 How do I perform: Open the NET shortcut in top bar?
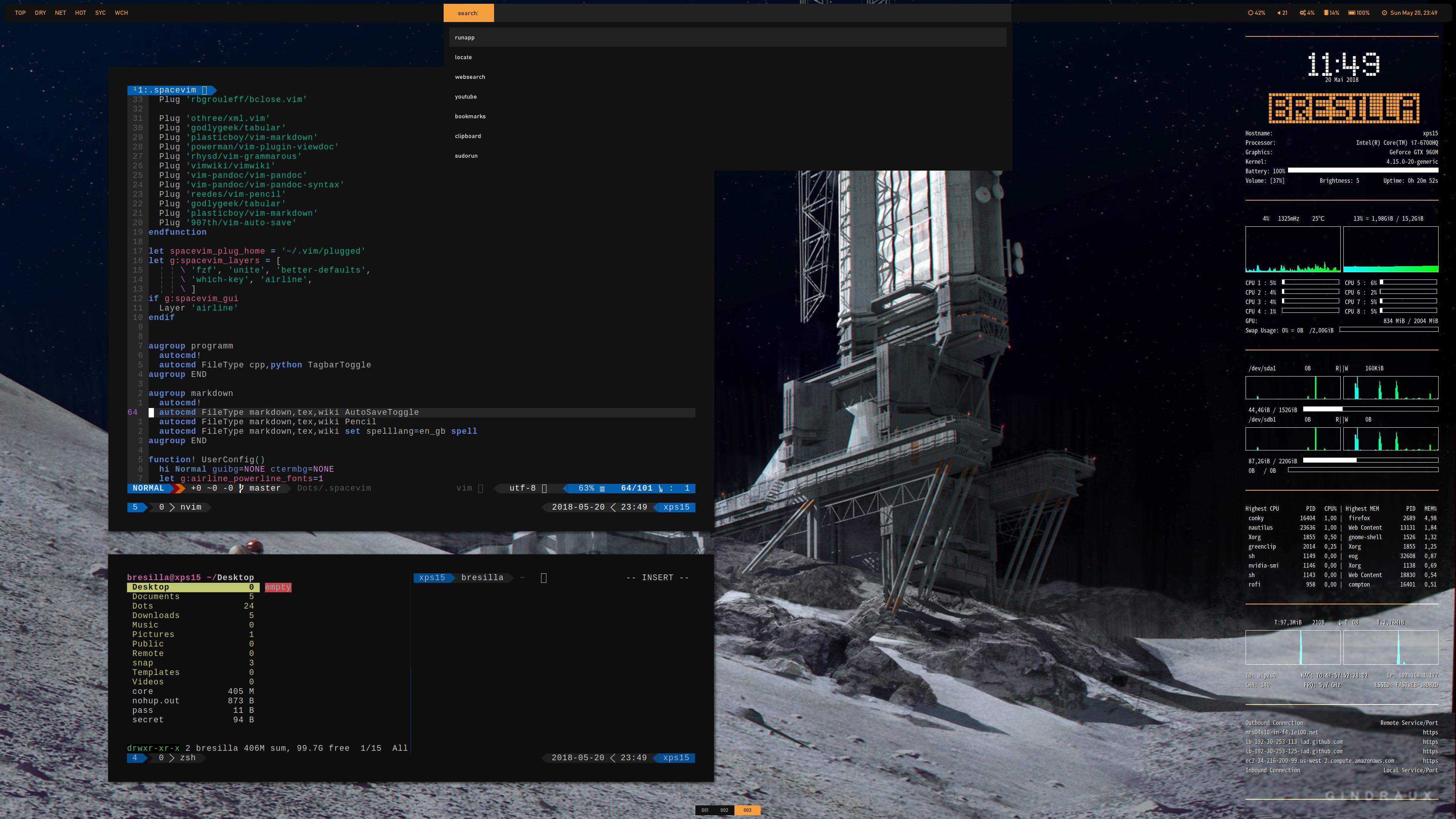click(x=61, y=13)
